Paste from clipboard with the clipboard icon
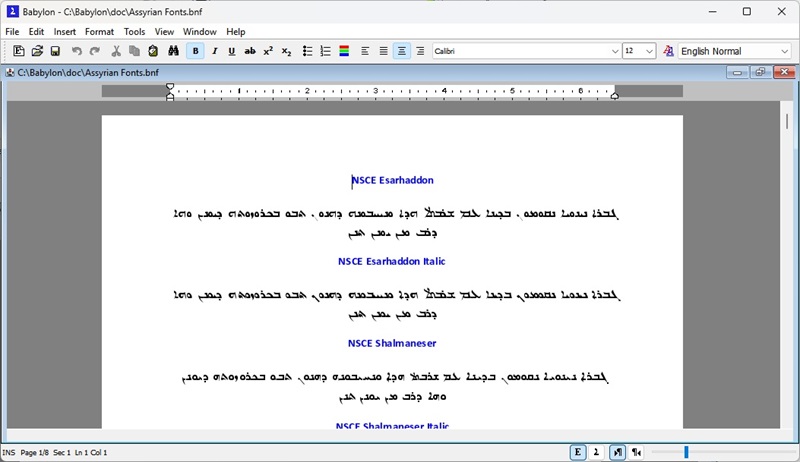The width and height of the screenshot is (800, 462). click(x=153, y=51)
